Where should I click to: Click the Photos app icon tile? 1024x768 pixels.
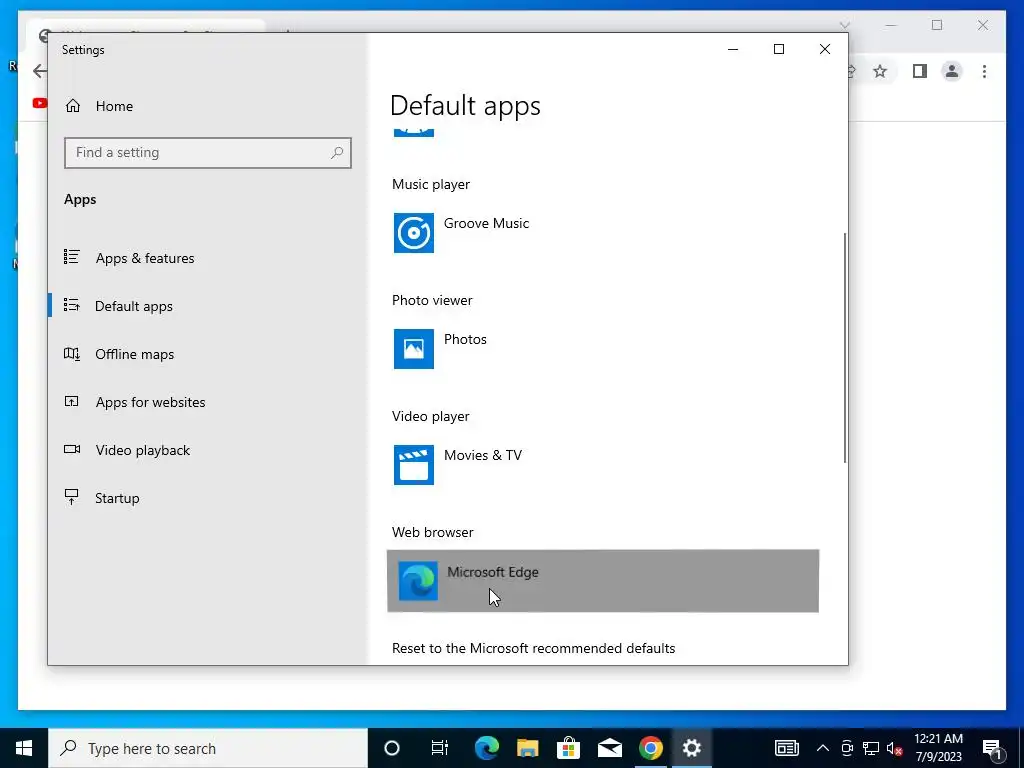point(413,349)
